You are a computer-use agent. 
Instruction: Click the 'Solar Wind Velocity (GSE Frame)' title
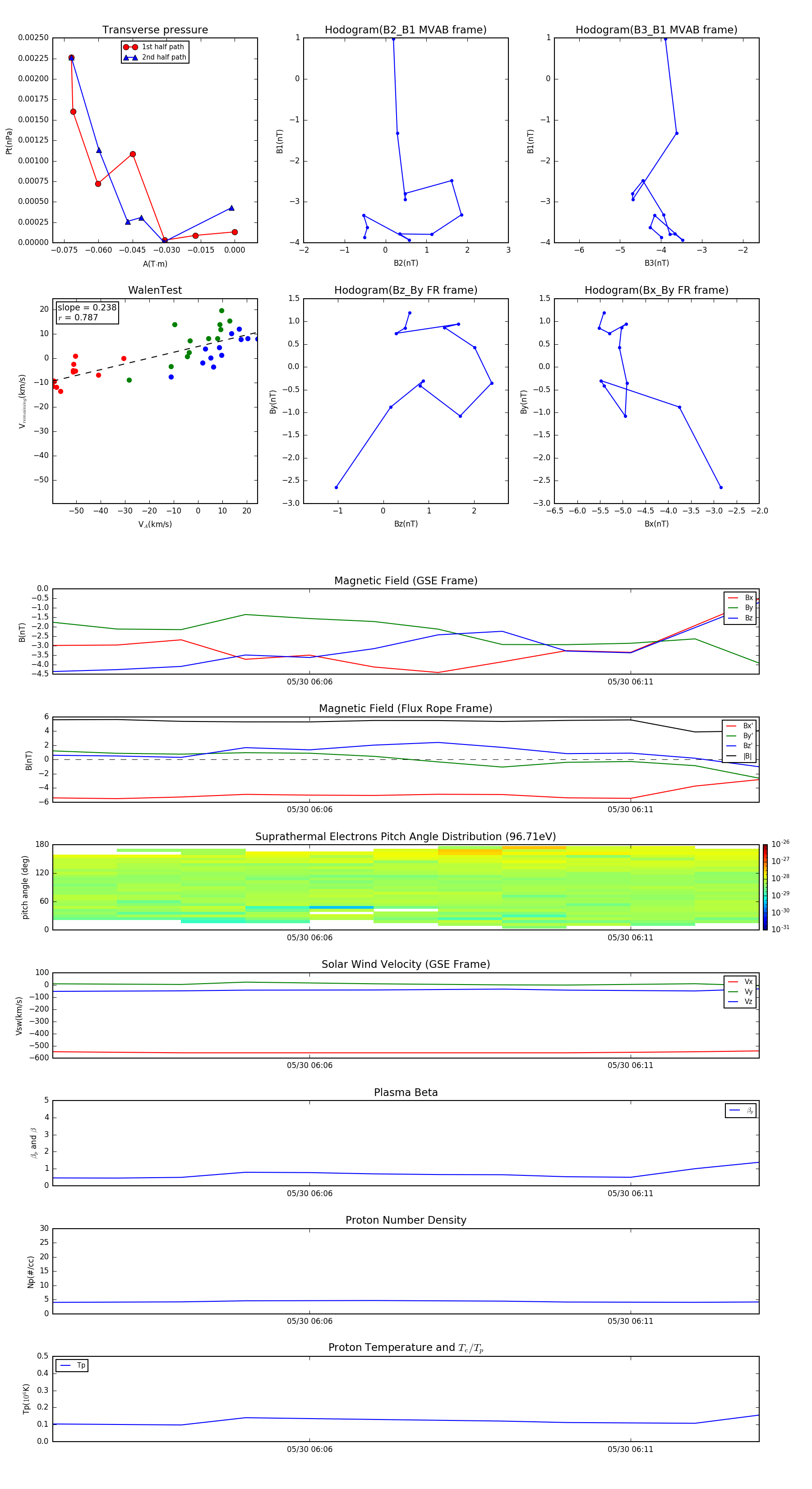pos(406,965)
